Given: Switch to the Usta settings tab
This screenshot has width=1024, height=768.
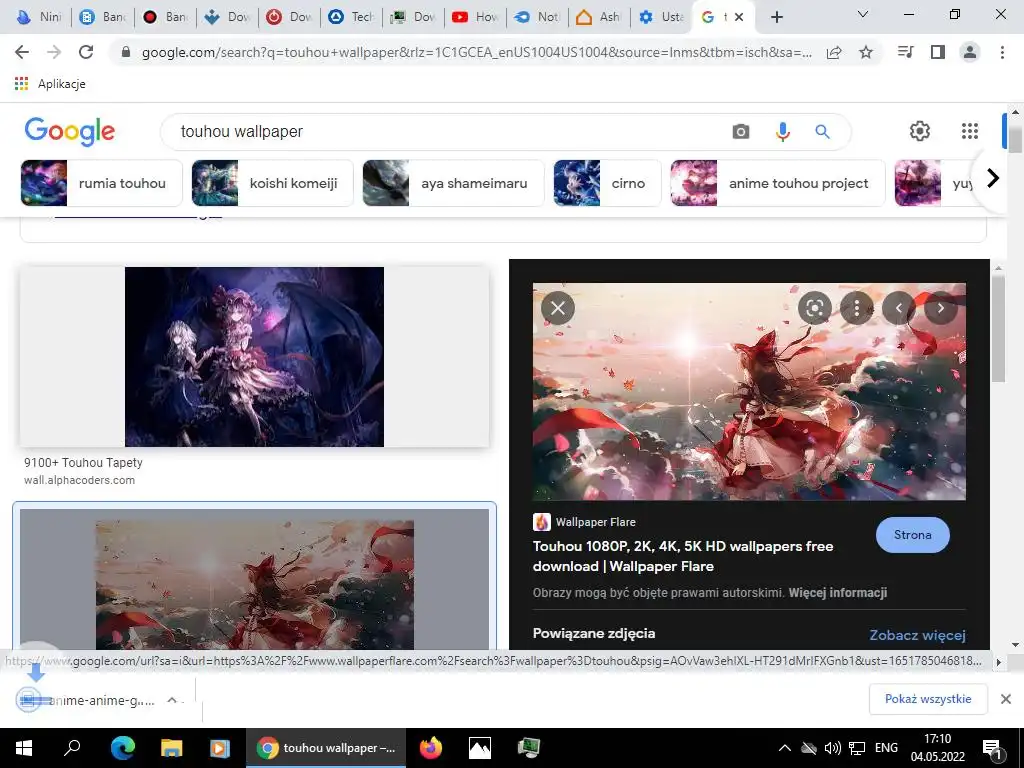Looking at the screenshot, I should 661,17.
